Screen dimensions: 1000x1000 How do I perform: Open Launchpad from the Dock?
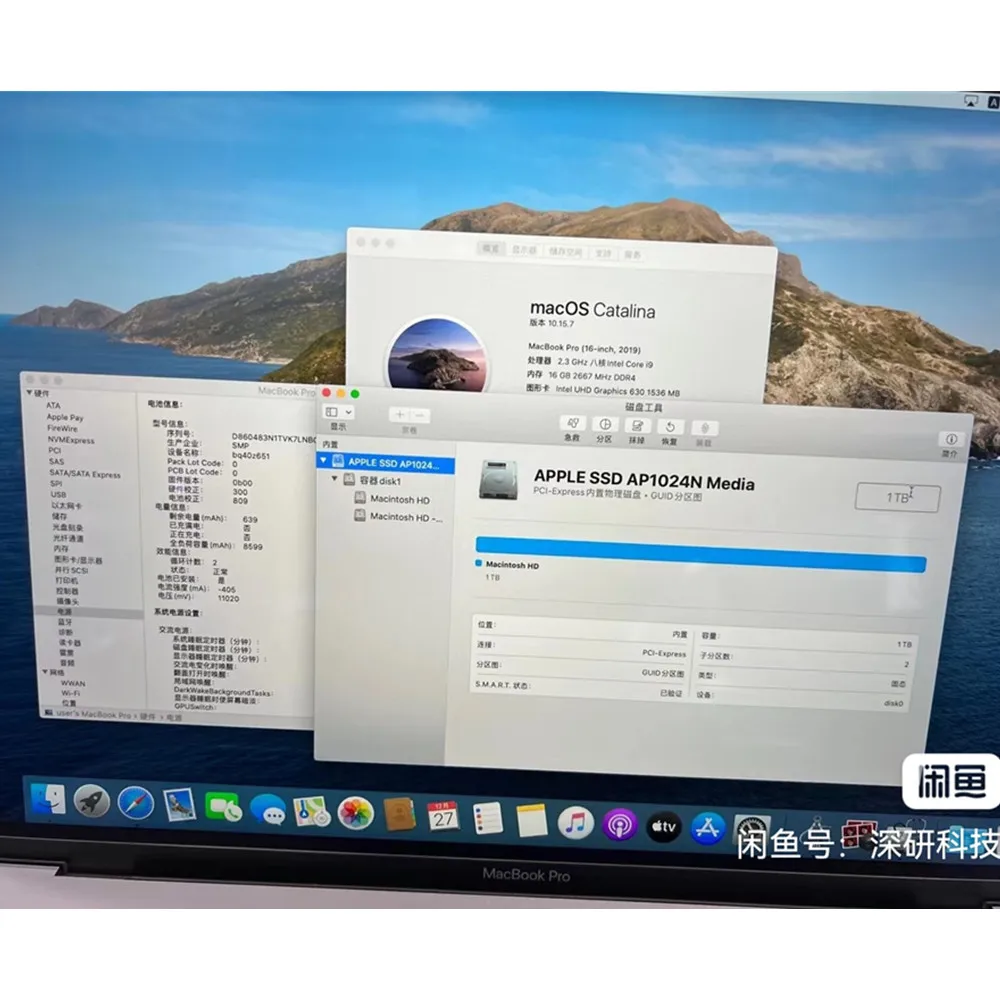pos(92,803)
